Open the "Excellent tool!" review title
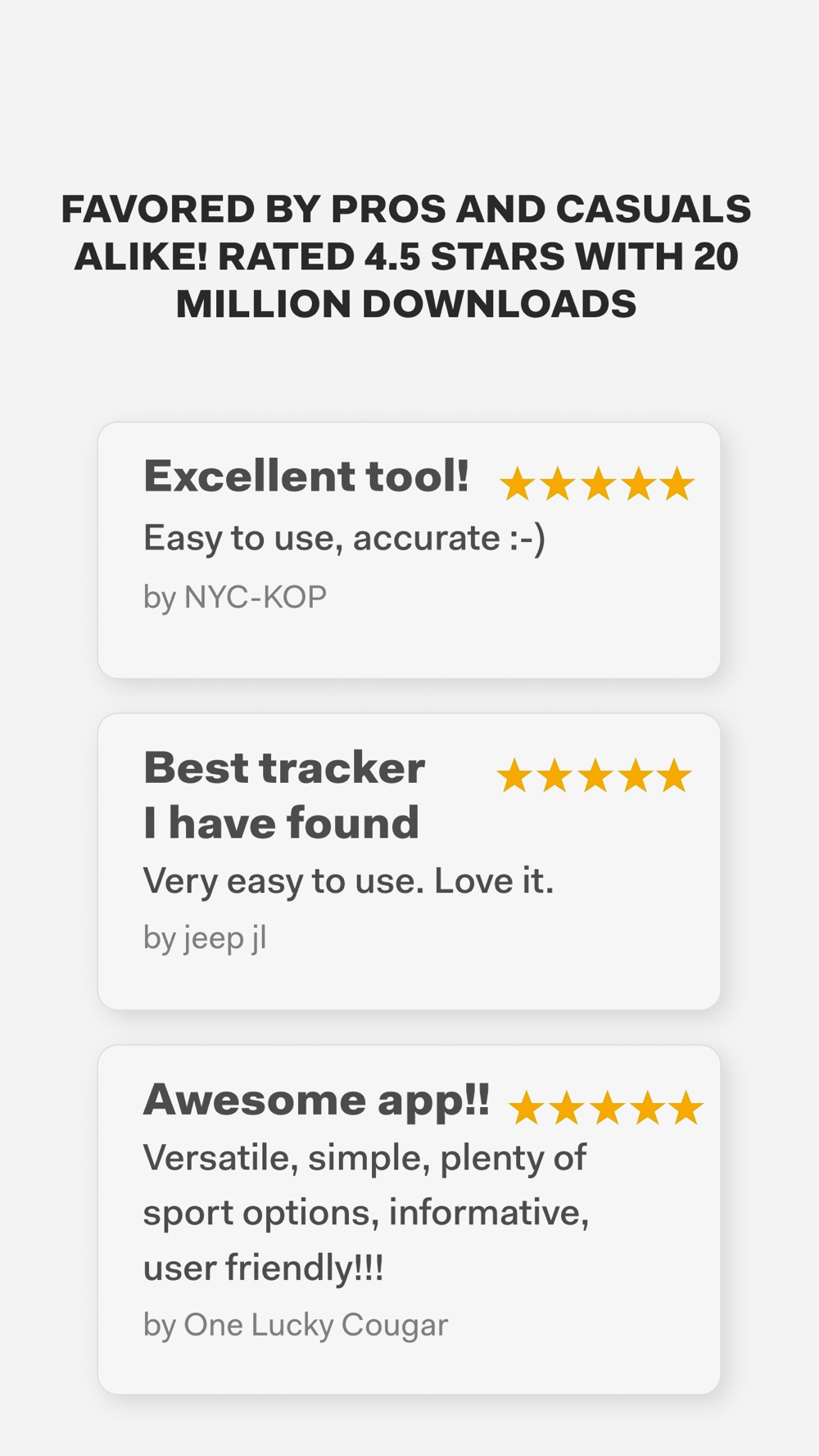Screen dimensions: 819x1456 [x=306, y=476]
